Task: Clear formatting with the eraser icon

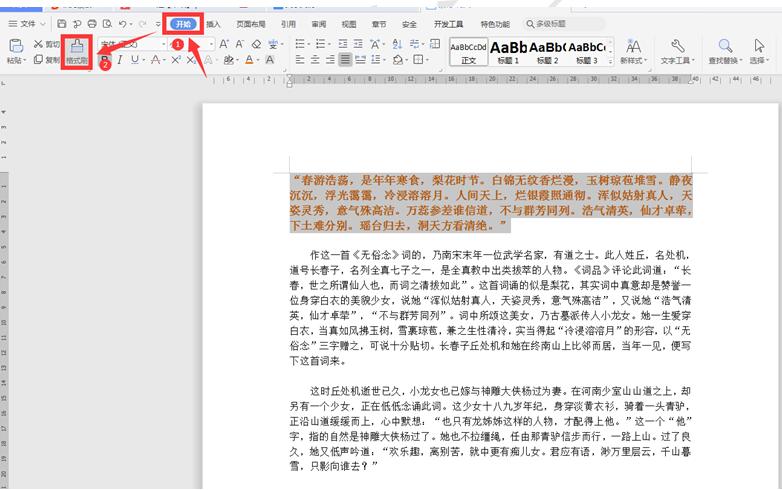Action: 256,44
